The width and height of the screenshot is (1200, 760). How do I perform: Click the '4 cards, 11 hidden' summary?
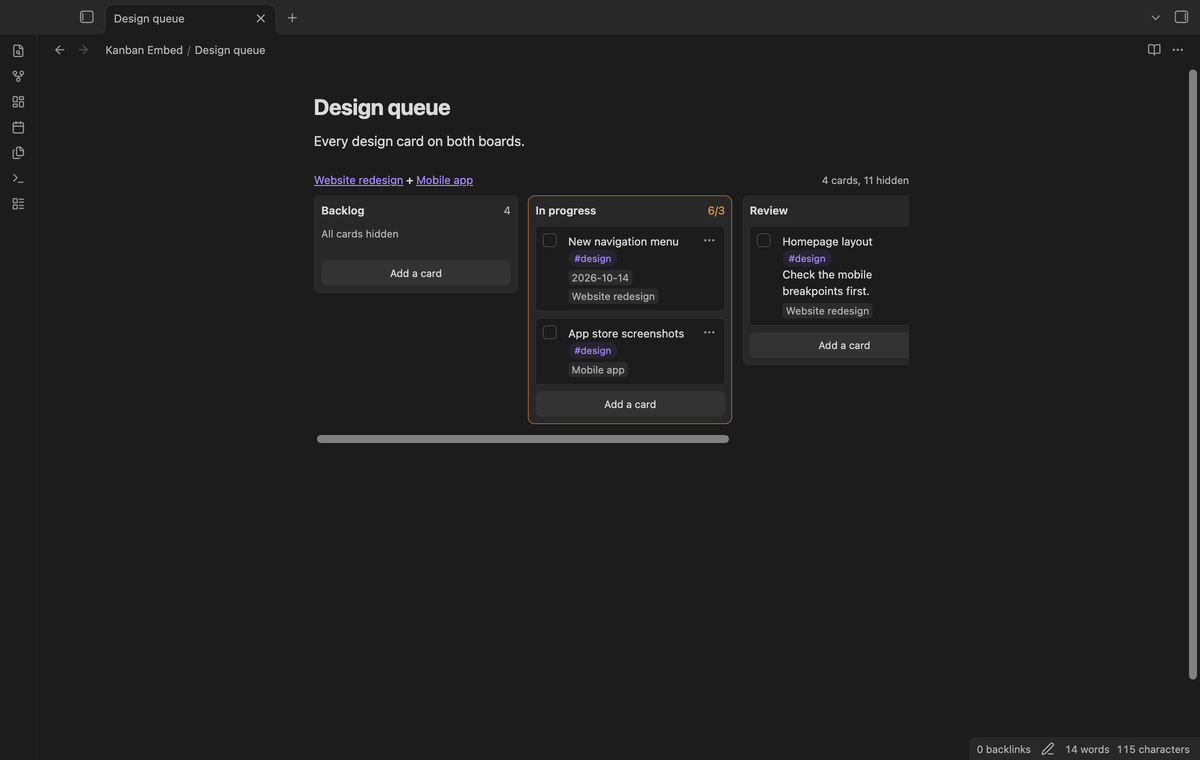coord(865,180)
